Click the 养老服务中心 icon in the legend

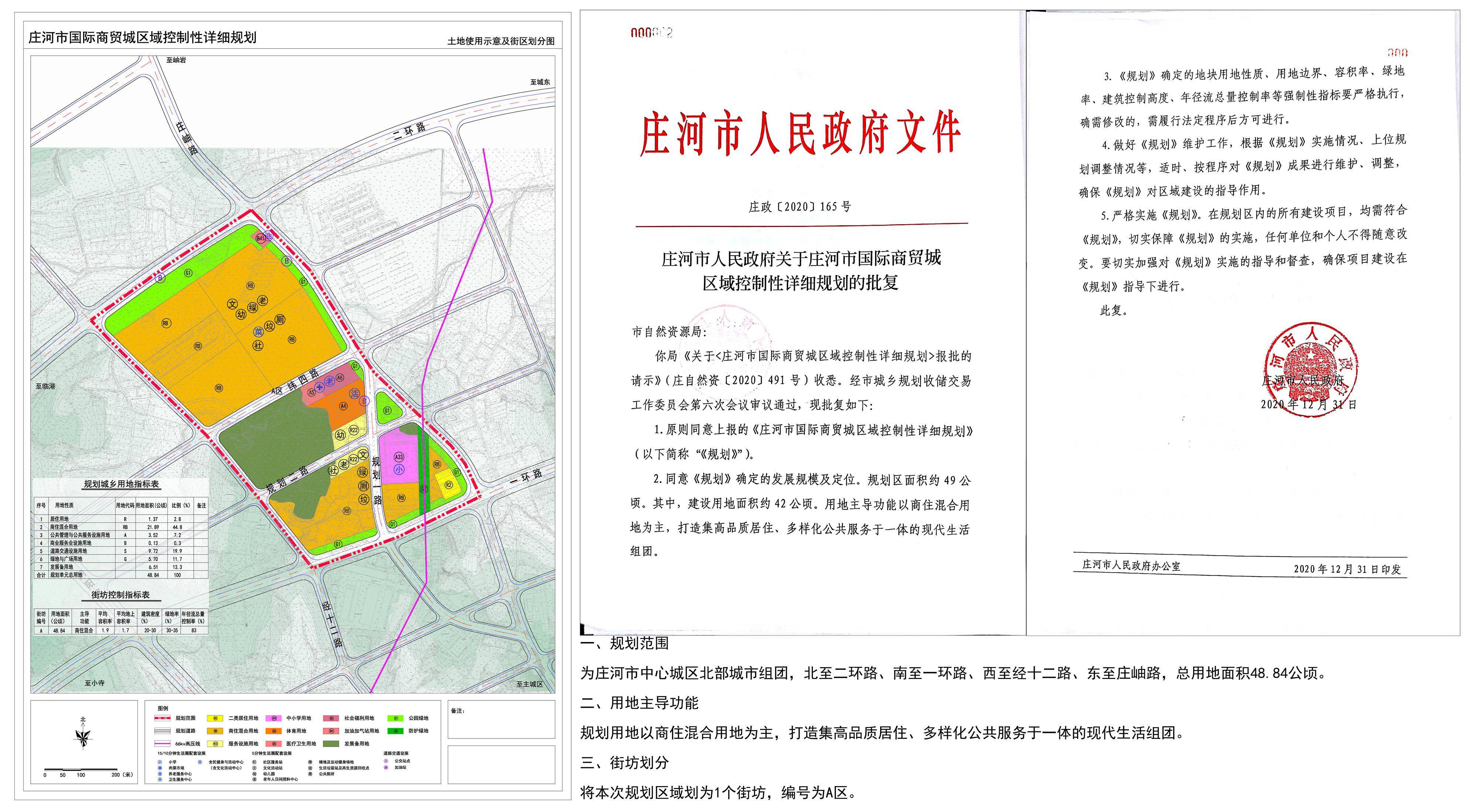pos(160,774)
